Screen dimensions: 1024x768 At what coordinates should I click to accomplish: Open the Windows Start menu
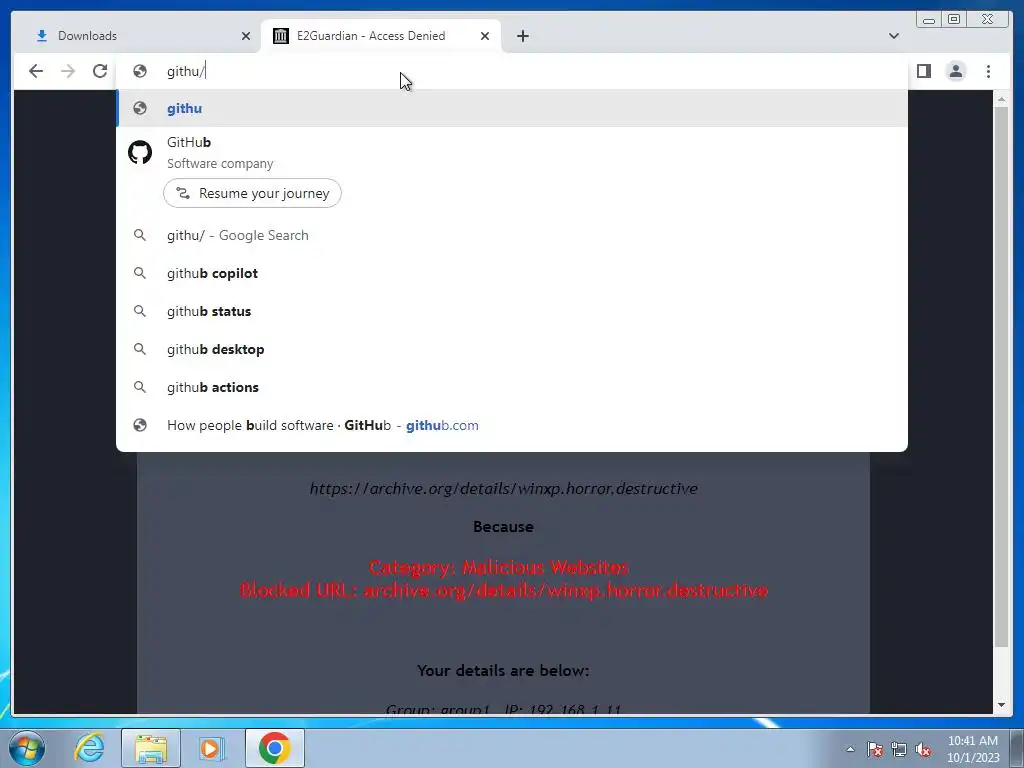point(27,748)
